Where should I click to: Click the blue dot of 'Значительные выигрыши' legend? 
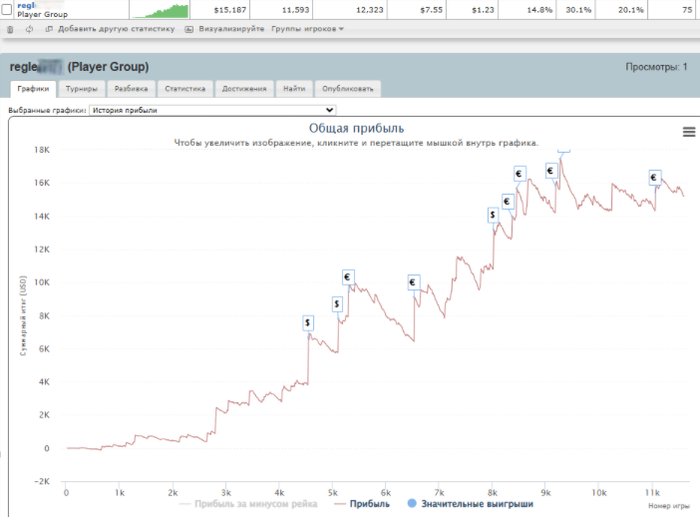pos(412,503)
